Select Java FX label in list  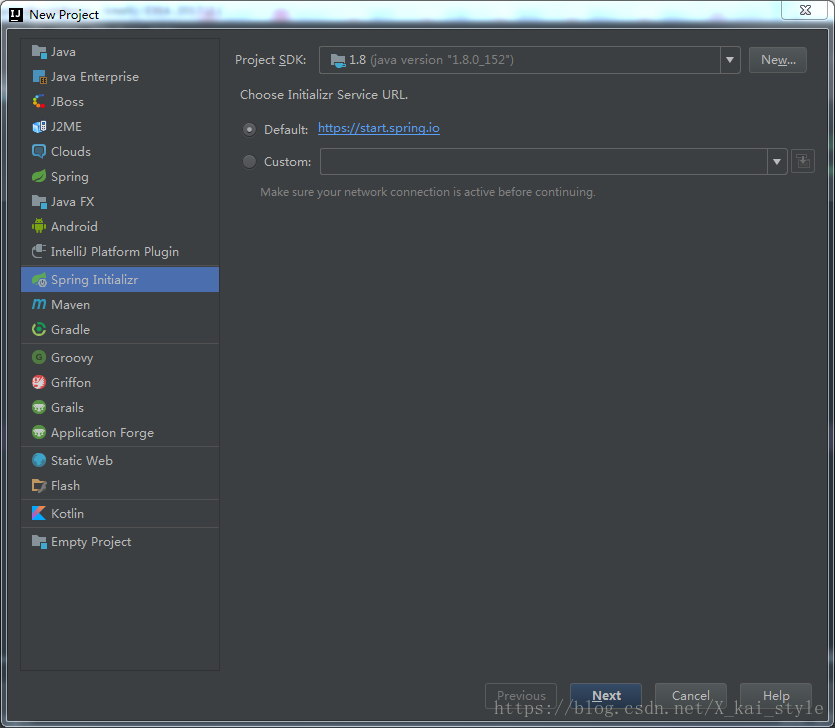[x=72, y=202]
